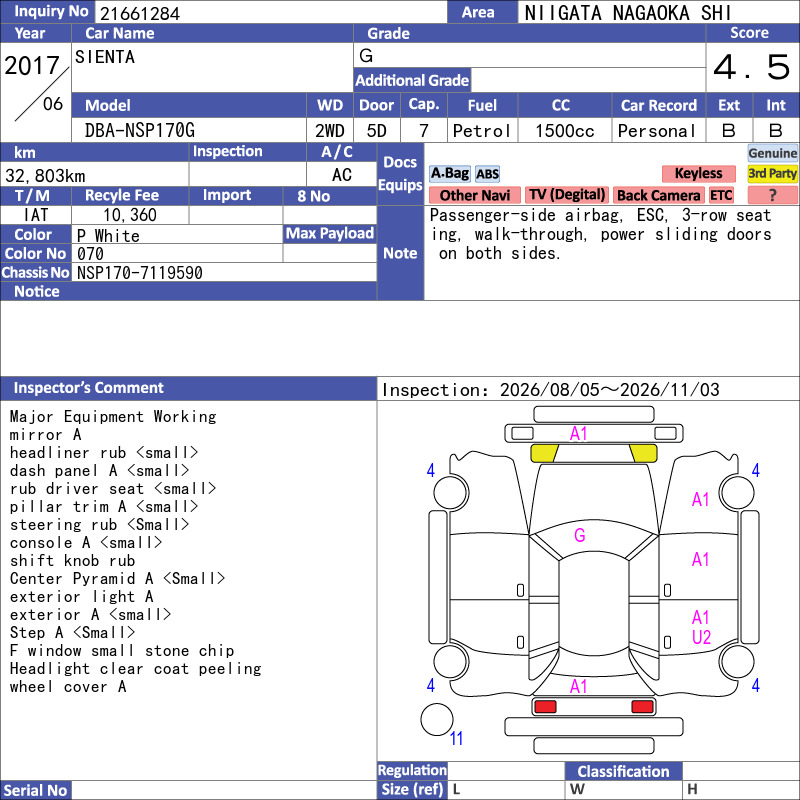Click the Classification header cell
The image size is (800, 800).
623,771
